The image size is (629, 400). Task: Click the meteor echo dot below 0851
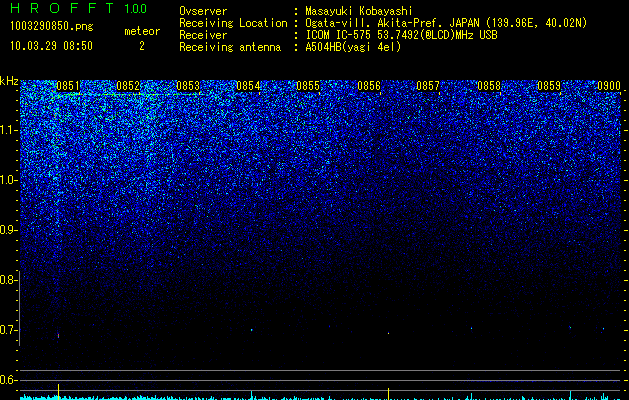click(59, 335)
